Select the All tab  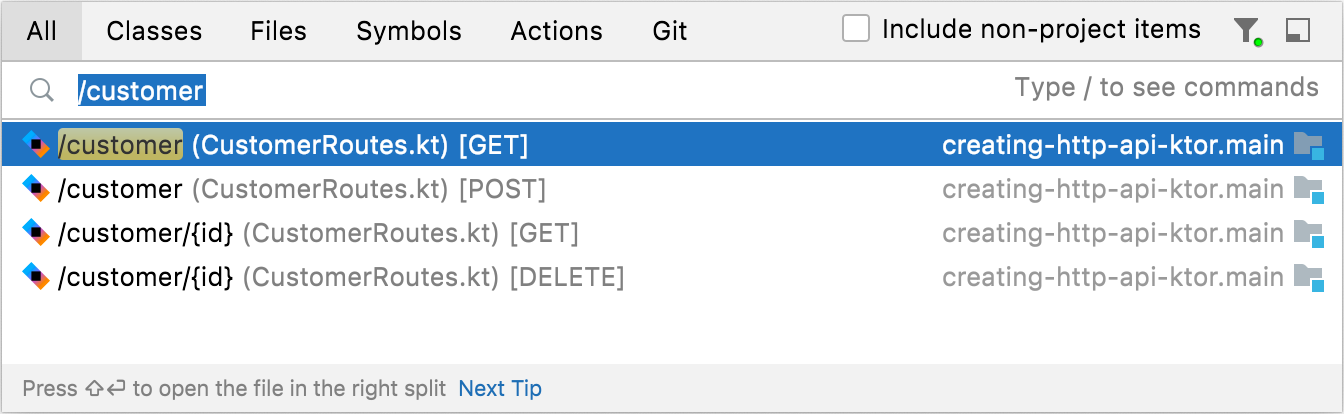click(42, 31)
